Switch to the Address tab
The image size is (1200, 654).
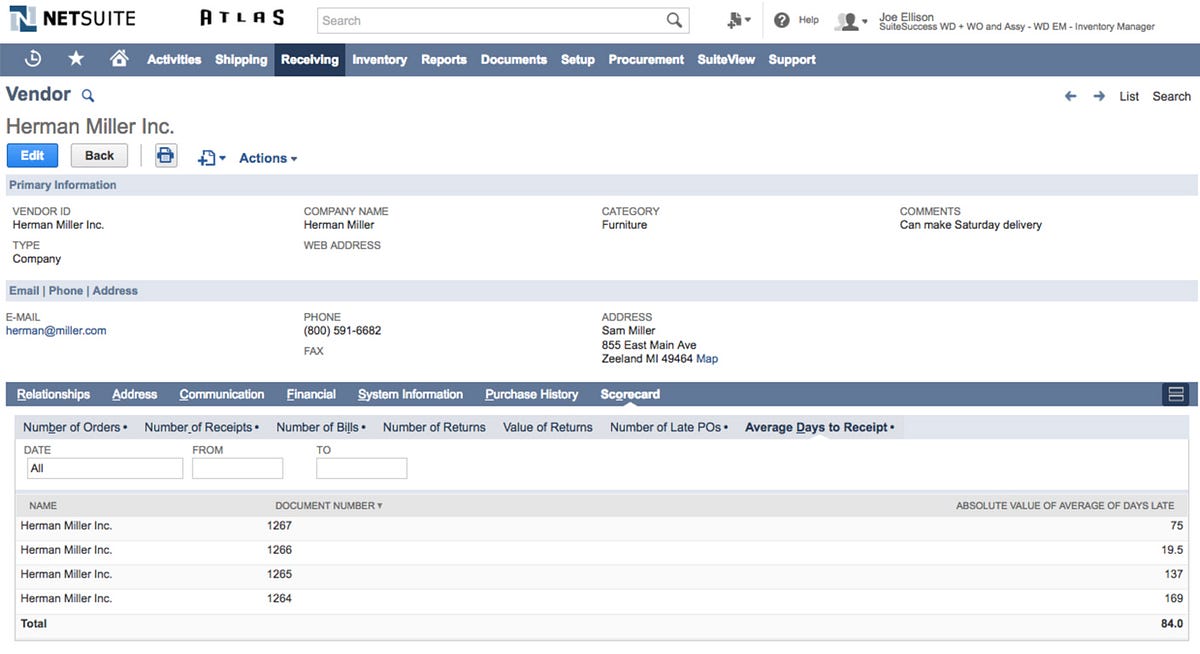135,394
